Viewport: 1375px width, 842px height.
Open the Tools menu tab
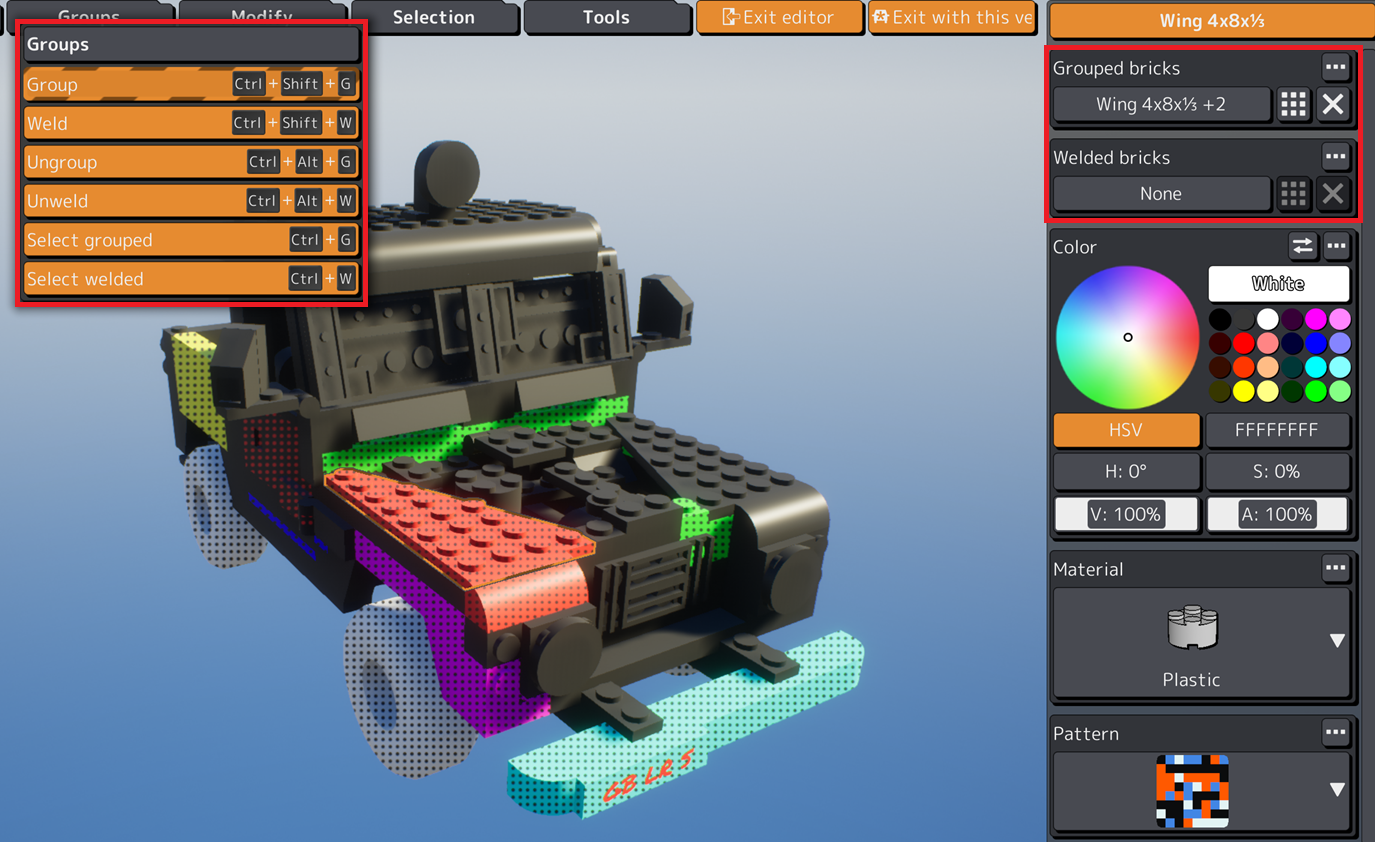[606, 17]
